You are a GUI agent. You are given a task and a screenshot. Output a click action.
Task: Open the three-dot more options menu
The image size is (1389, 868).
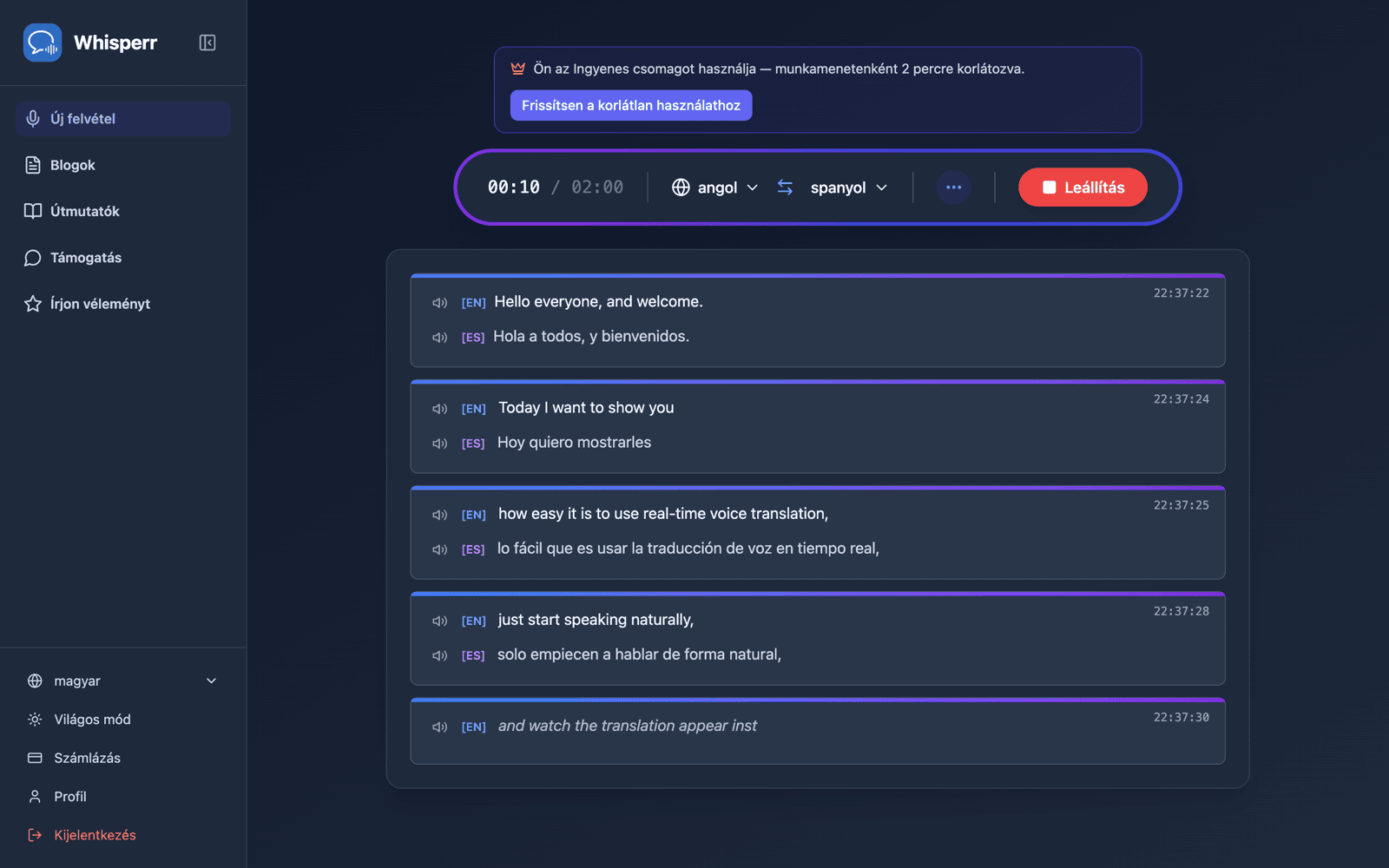(953, 187)
